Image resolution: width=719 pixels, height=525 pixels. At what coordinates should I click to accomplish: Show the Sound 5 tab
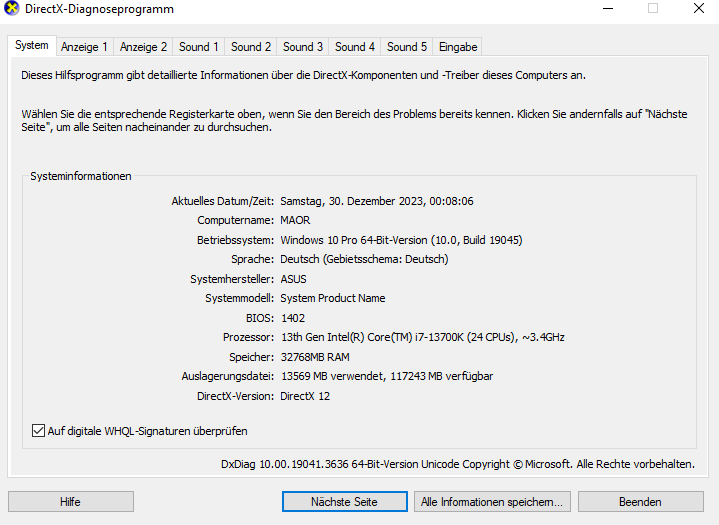(x=407, y=47)
